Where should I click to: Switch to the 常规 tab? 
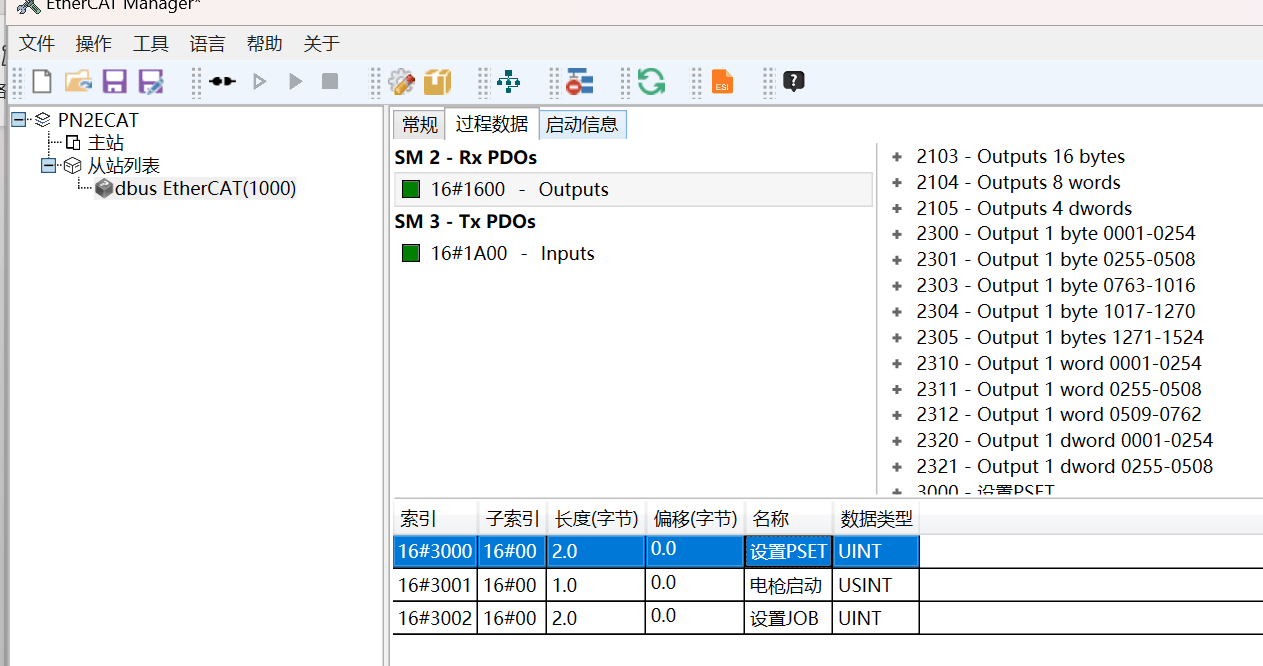[x=419, y=125]
